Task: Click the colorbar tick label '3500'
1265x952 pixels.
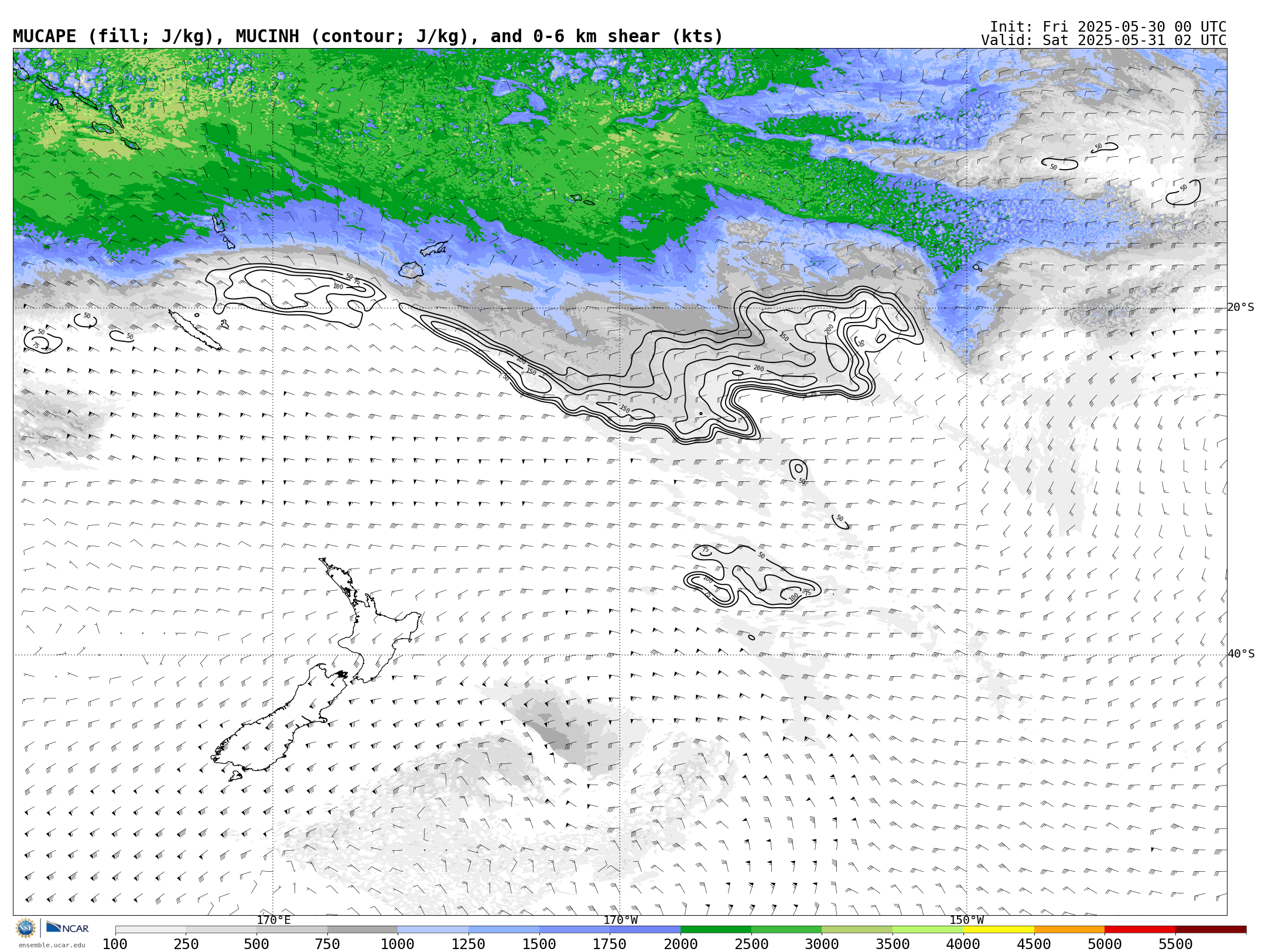Action: tap(893, 944)
